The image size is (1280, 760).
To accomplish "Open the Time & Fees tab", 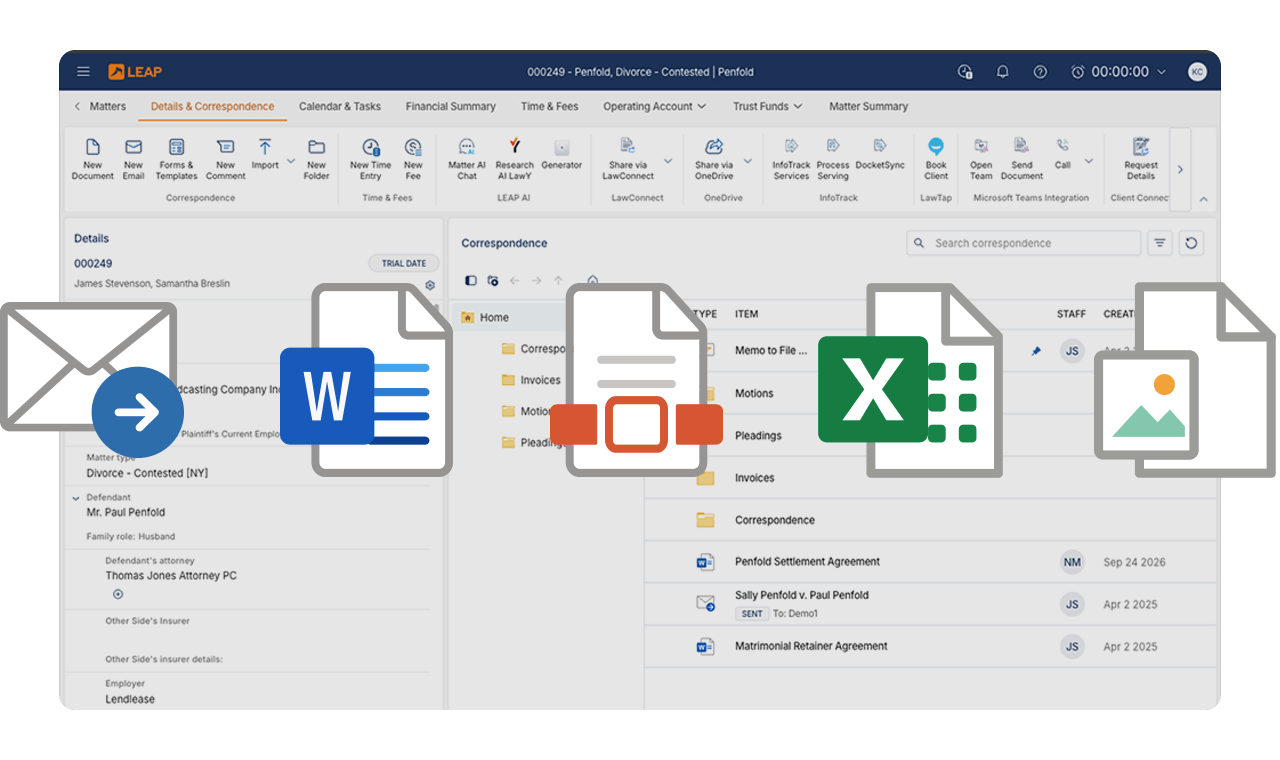I will click(x=549, y=106).
